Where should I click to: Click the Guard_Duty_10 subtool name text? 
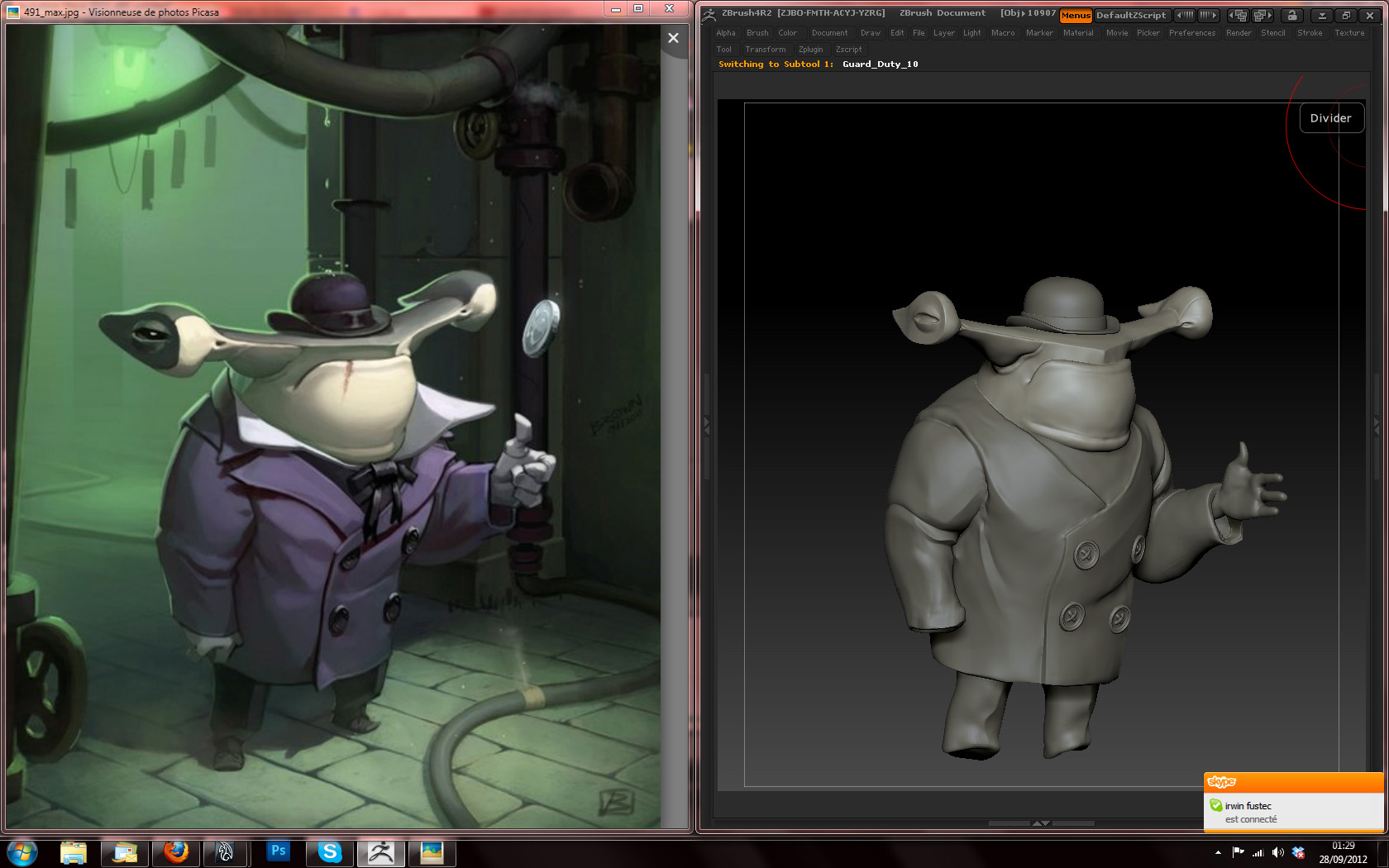[x=881, y=64]
